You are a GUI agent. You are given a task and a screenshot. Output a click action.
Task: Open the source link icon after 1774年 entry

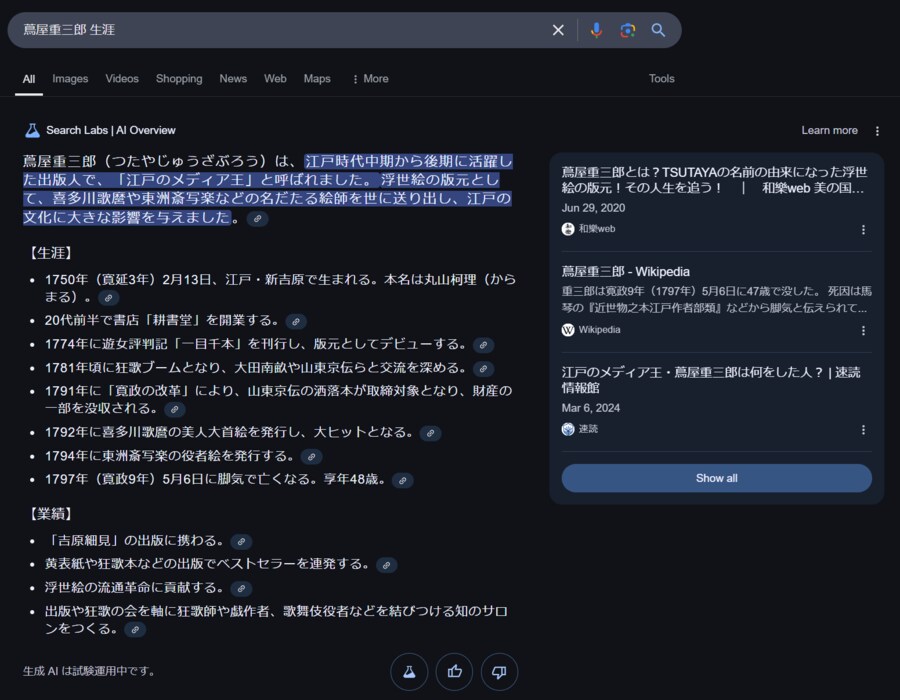(483, 345)
